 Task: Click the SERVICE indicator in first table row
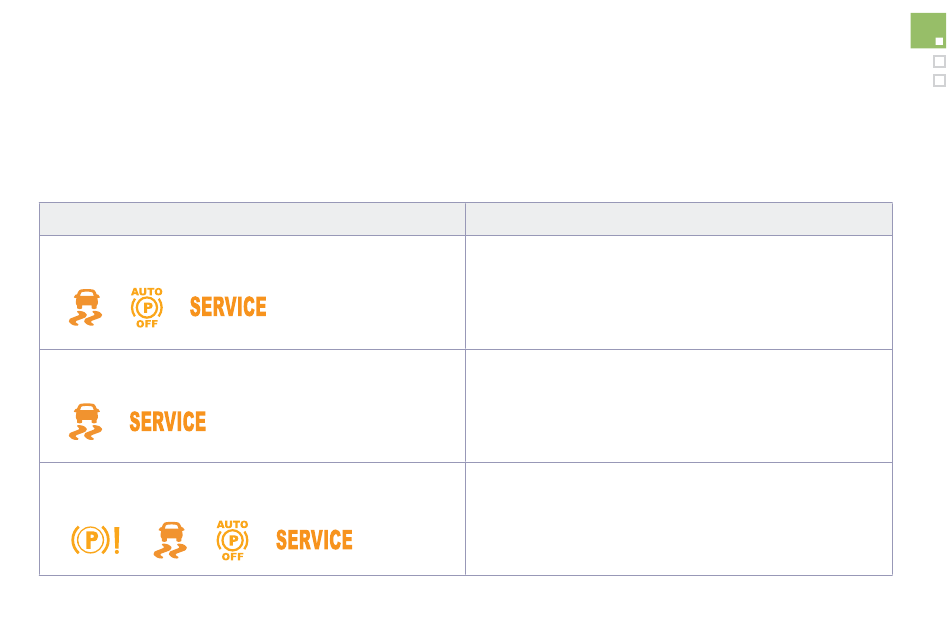228,307
